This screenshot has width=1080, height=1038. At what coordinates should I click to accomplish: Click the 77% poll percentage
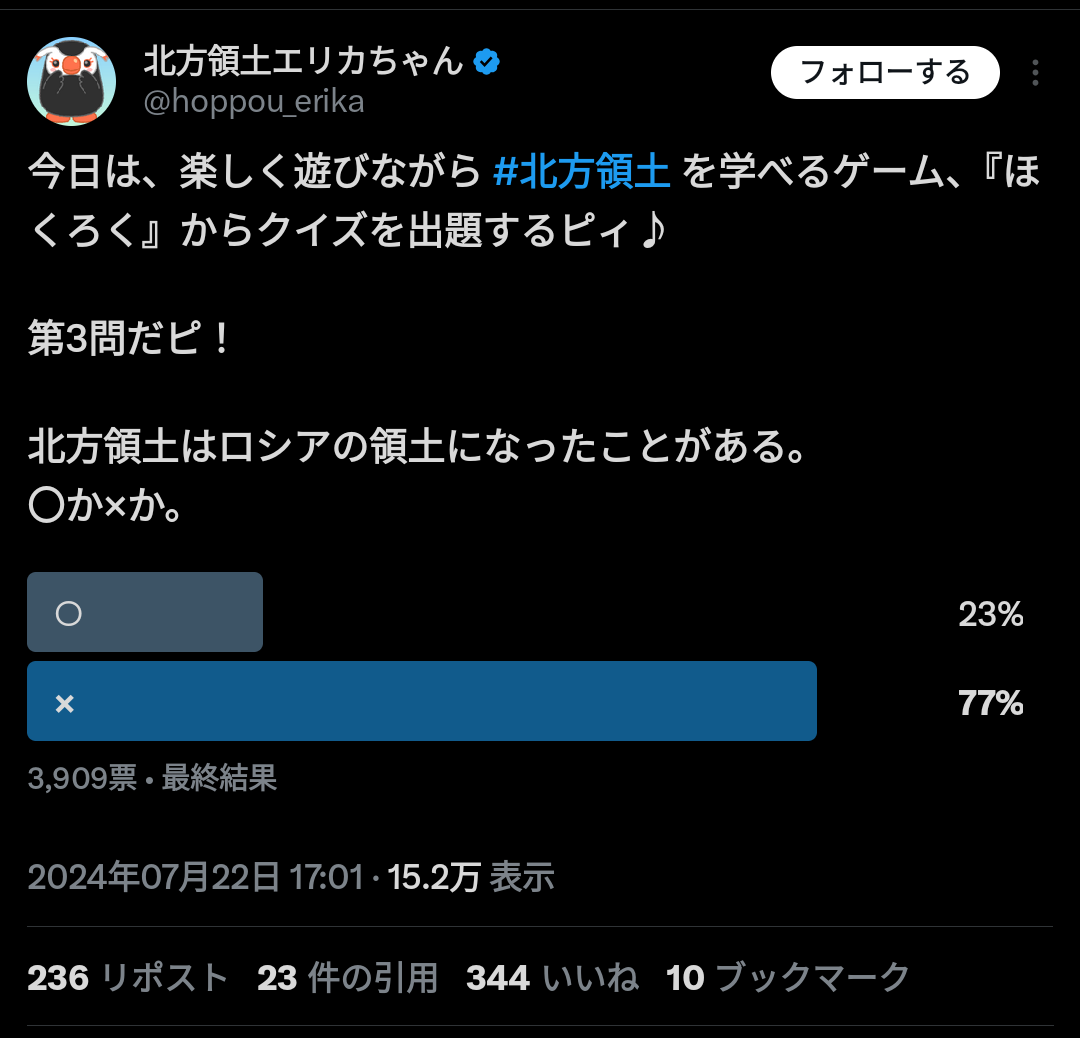990,704
